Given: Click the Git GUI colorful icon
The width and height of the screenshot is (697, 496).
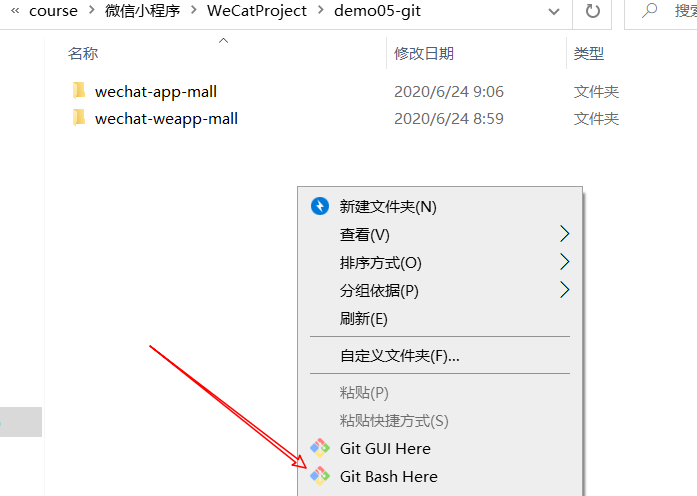Looking at the screenshot, I should pyautogui.click(x=320, y=448).
